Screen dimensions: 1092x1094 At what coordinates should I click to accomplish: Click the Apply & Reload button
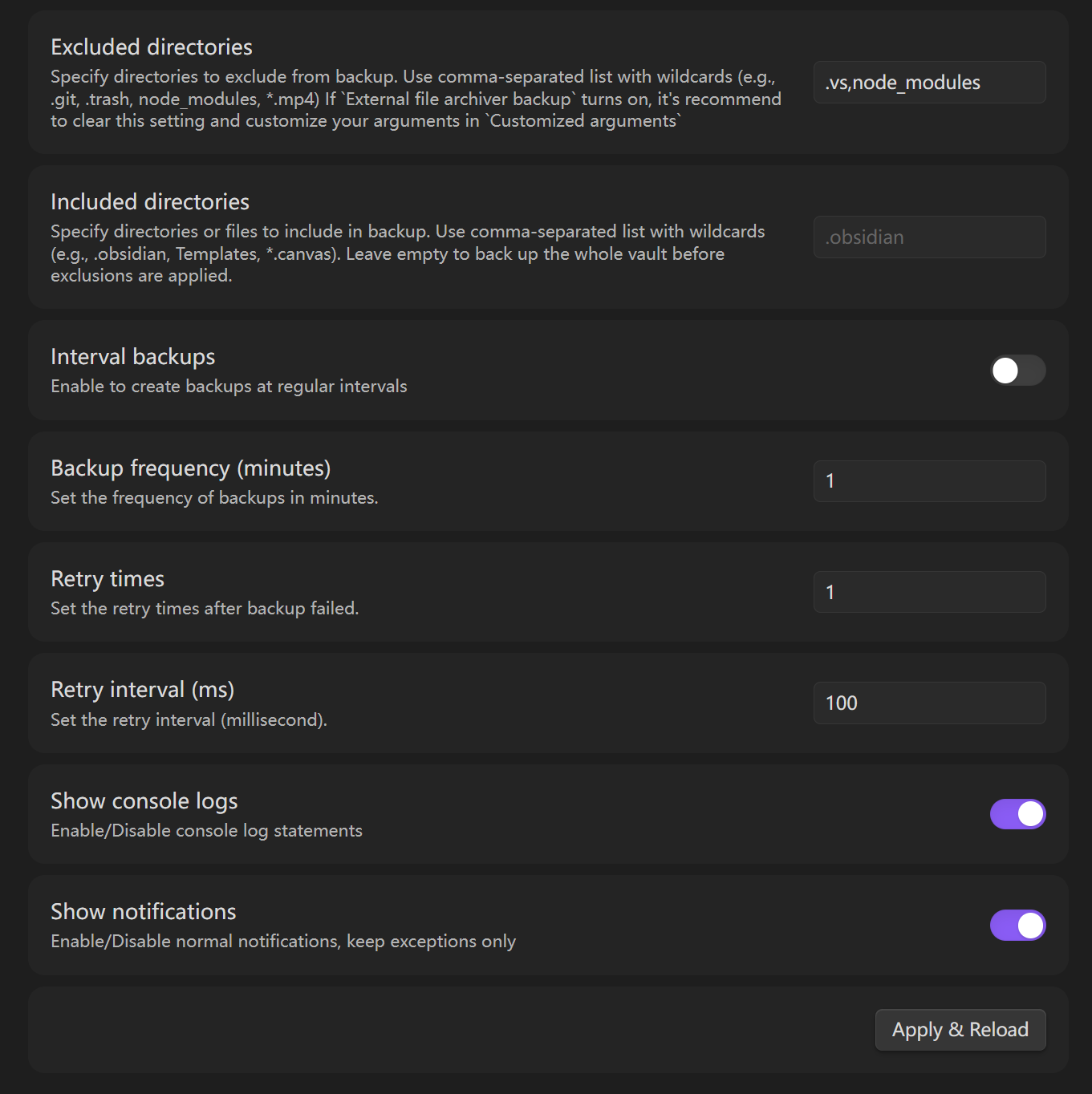click(x=960, y=1030)
